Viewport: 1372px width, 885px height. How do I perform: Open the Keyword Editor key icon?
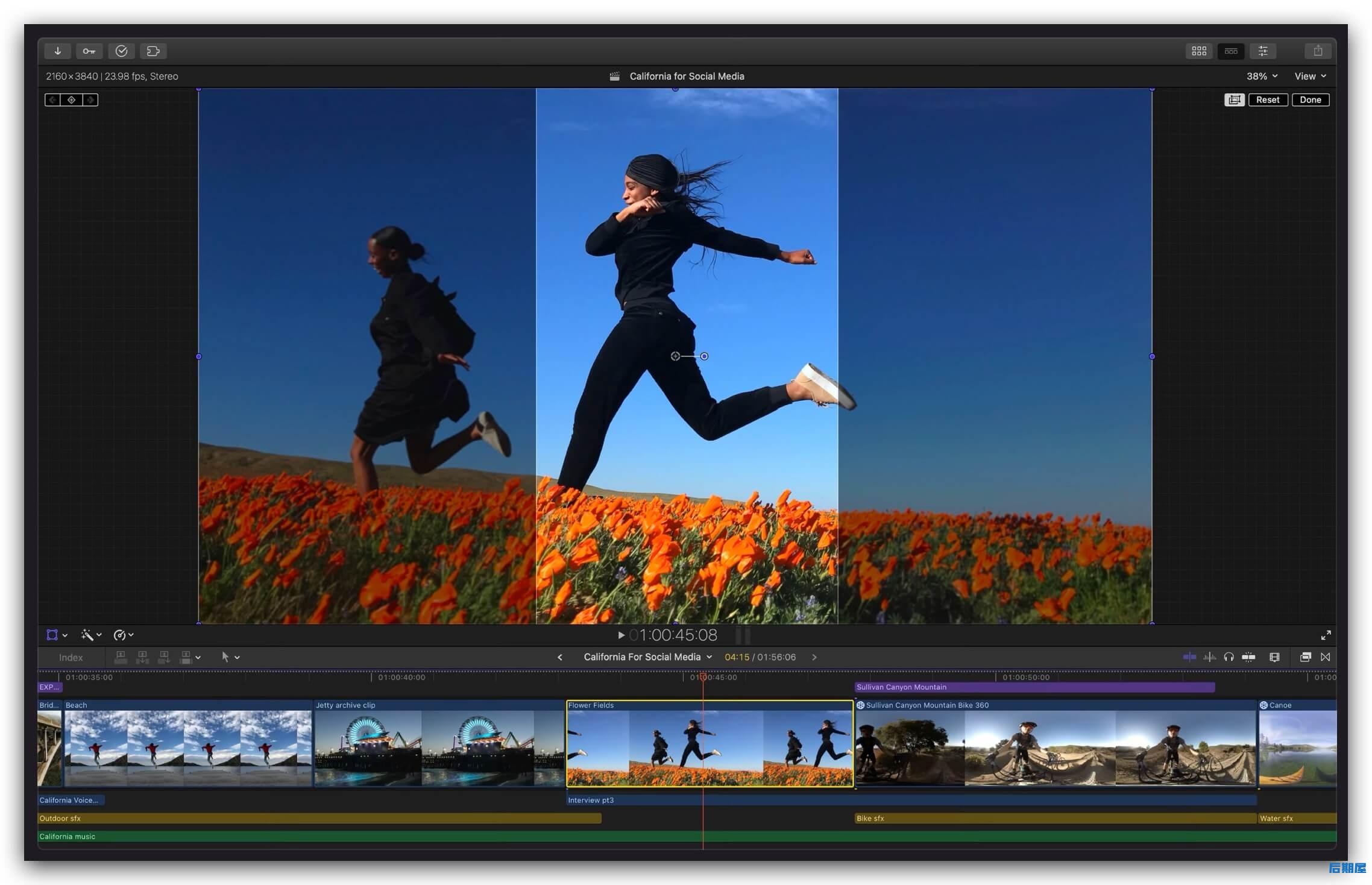pyautogui.click(x=89, y=51)
